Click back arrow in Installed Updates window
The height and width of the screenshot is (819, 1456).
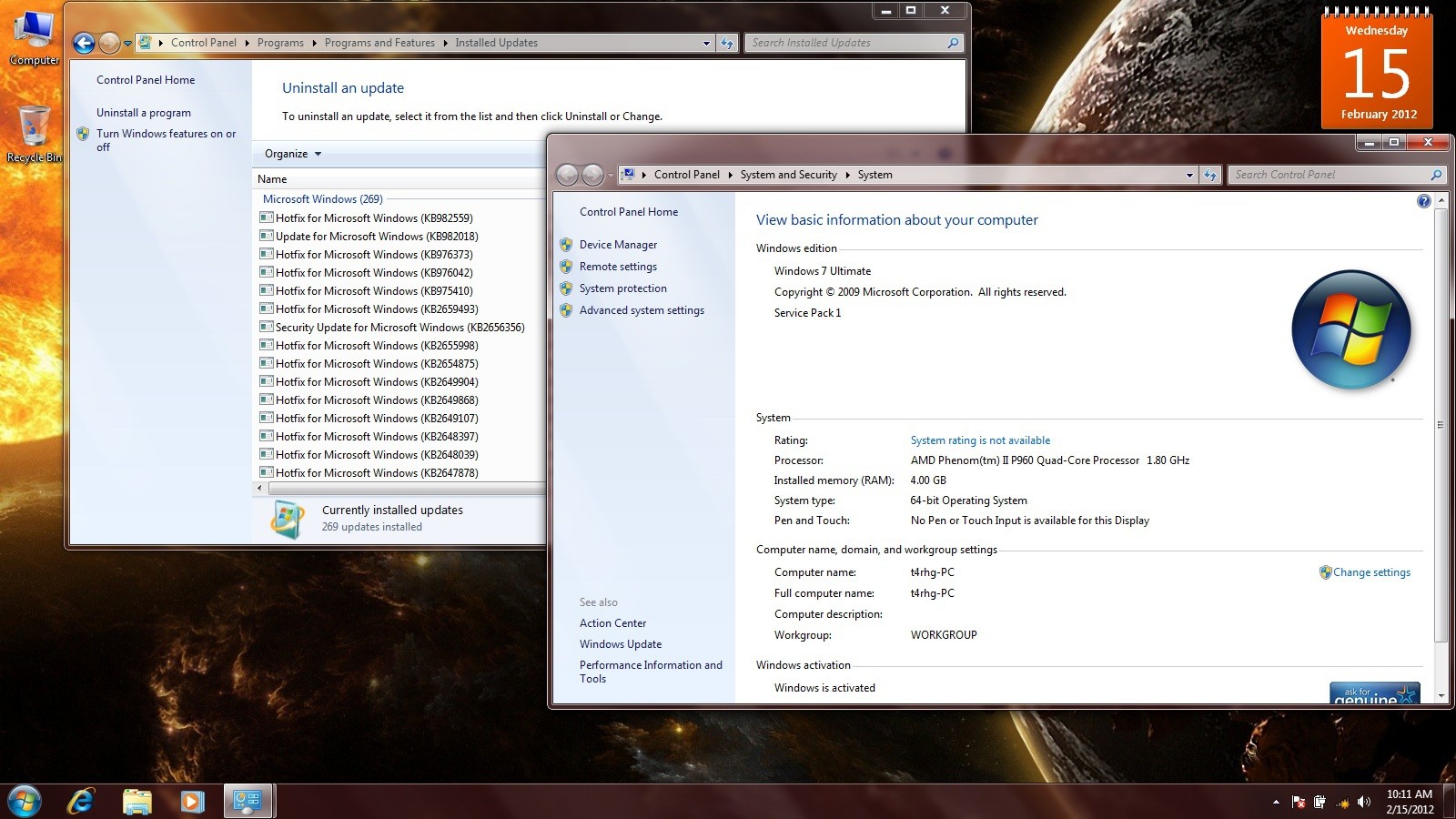point(84,43)
